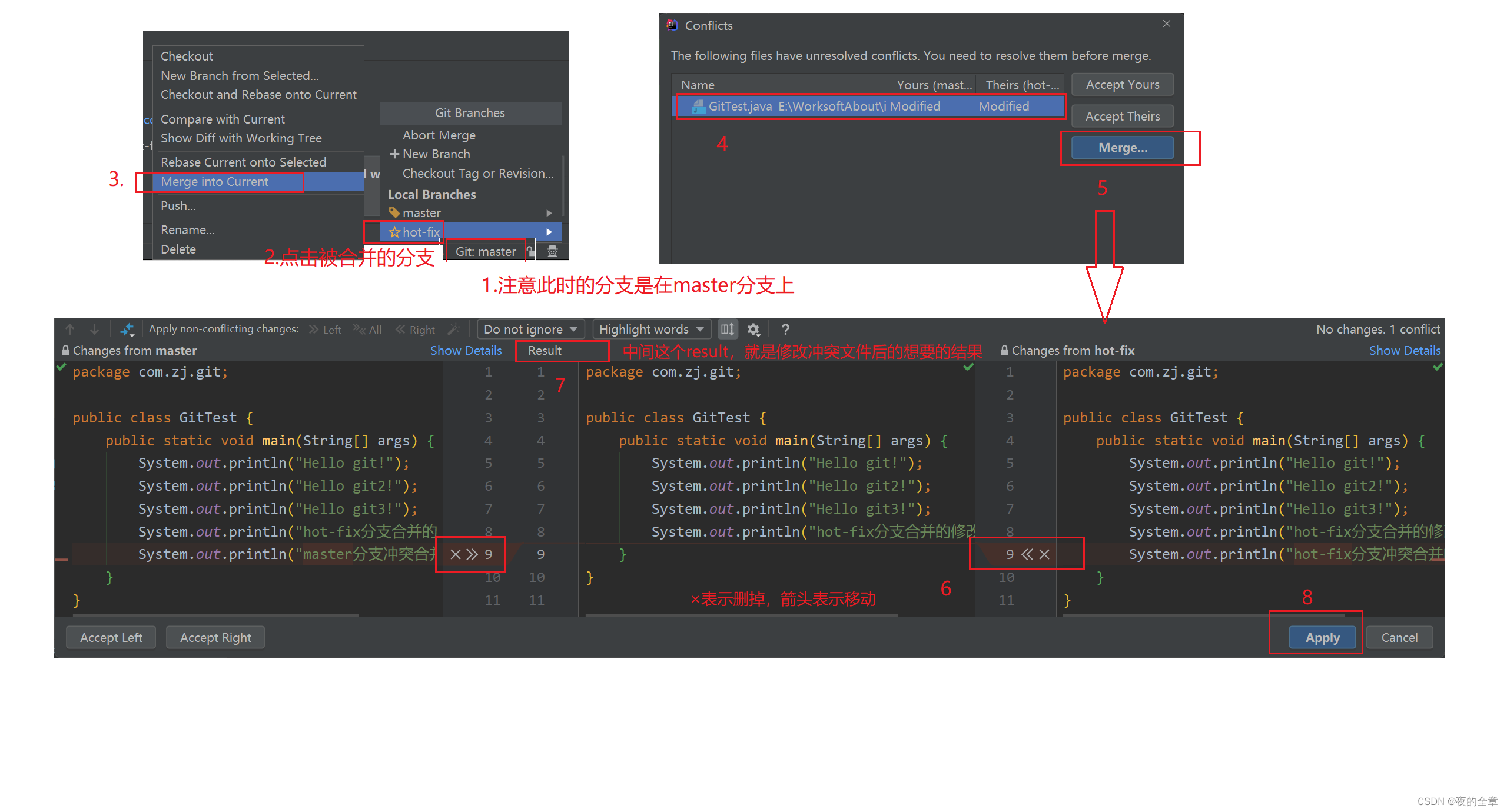Open Show Details for master changes

click(466, 350)
